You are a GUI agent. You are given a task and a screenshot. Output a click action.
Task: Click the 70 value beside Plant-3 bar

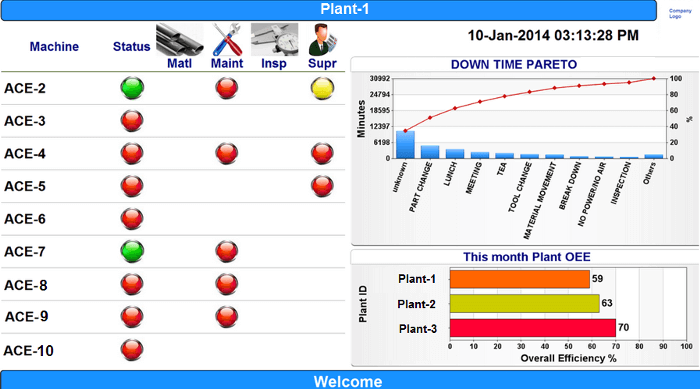click(623, 327)
